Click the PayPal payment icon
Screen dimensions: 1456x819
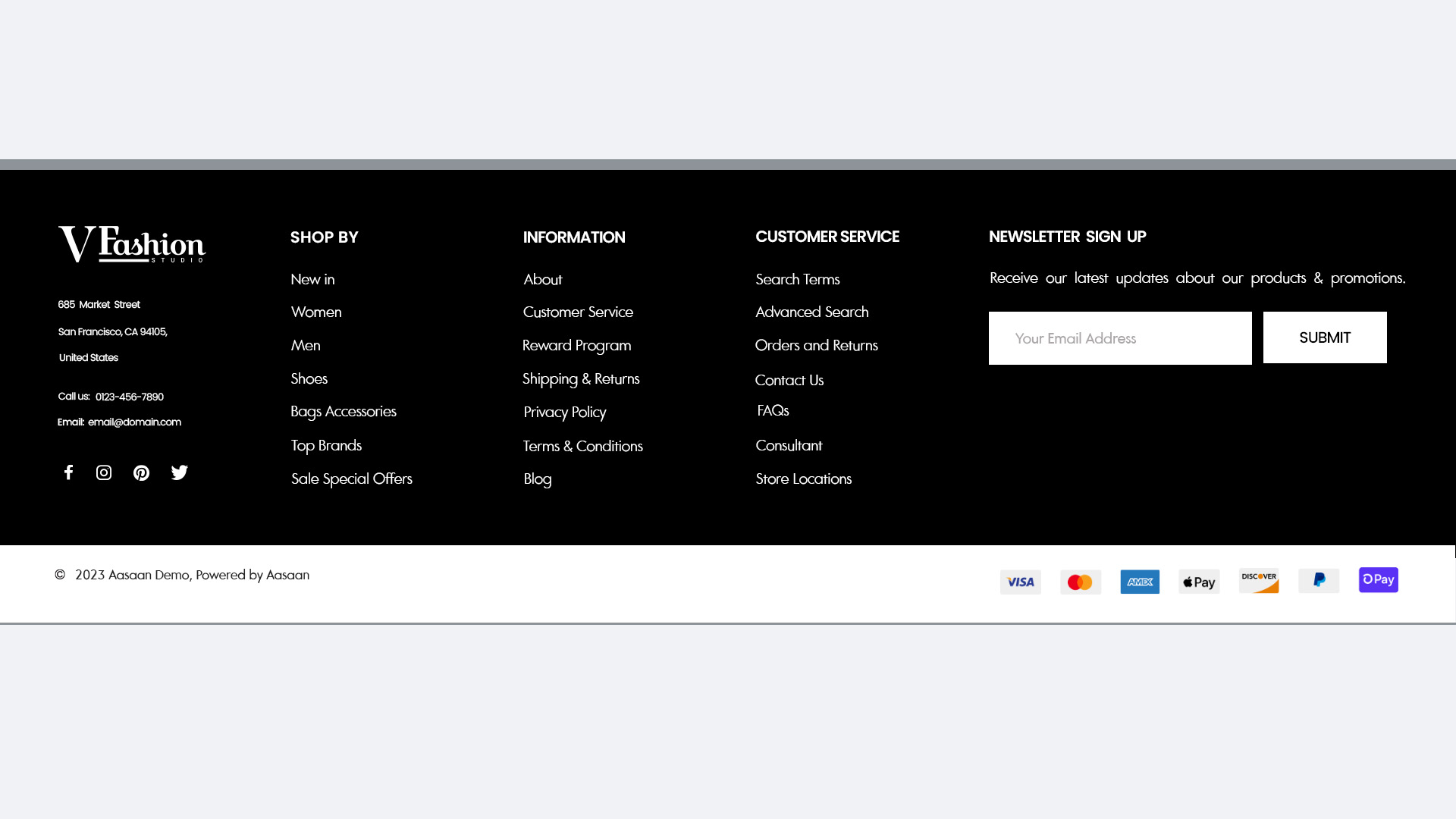tap(1318, 581)
